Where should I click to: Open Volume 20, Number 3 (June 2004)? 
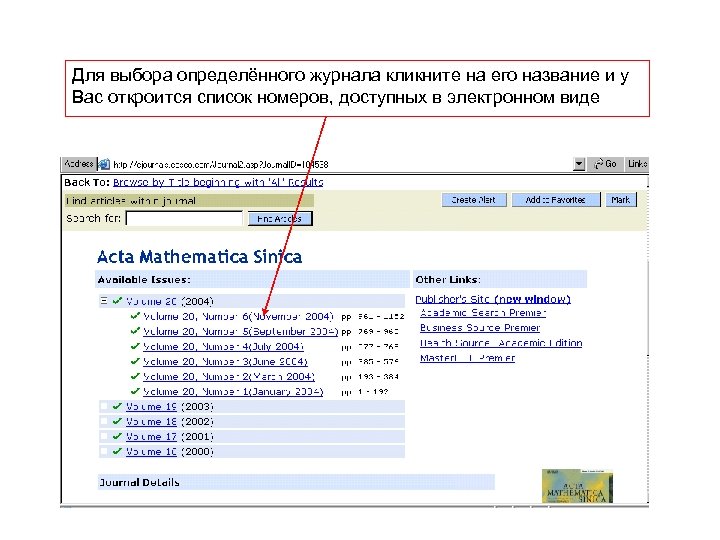tap(225, 362)
